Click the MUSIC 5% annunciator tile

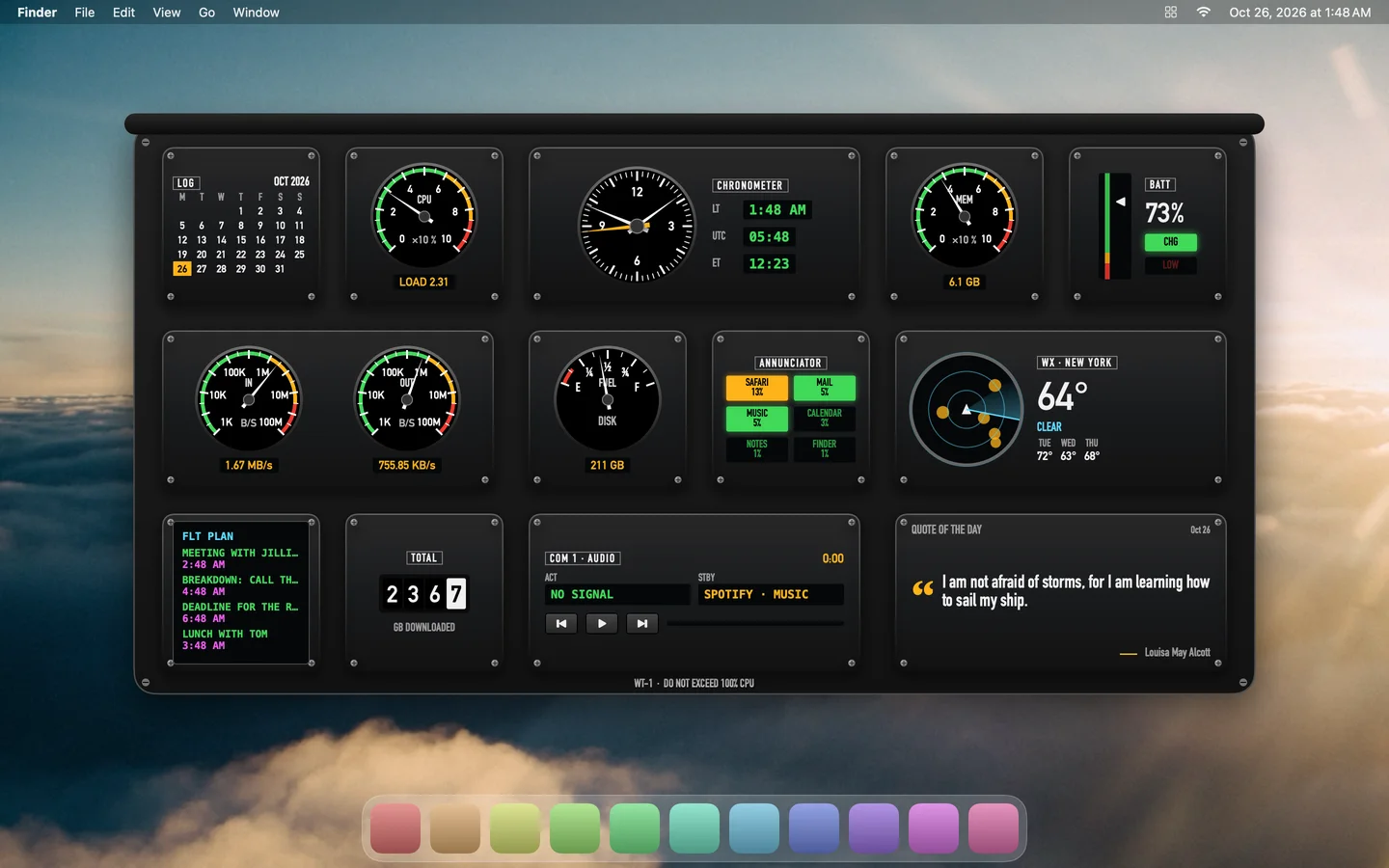click(757, 419)
